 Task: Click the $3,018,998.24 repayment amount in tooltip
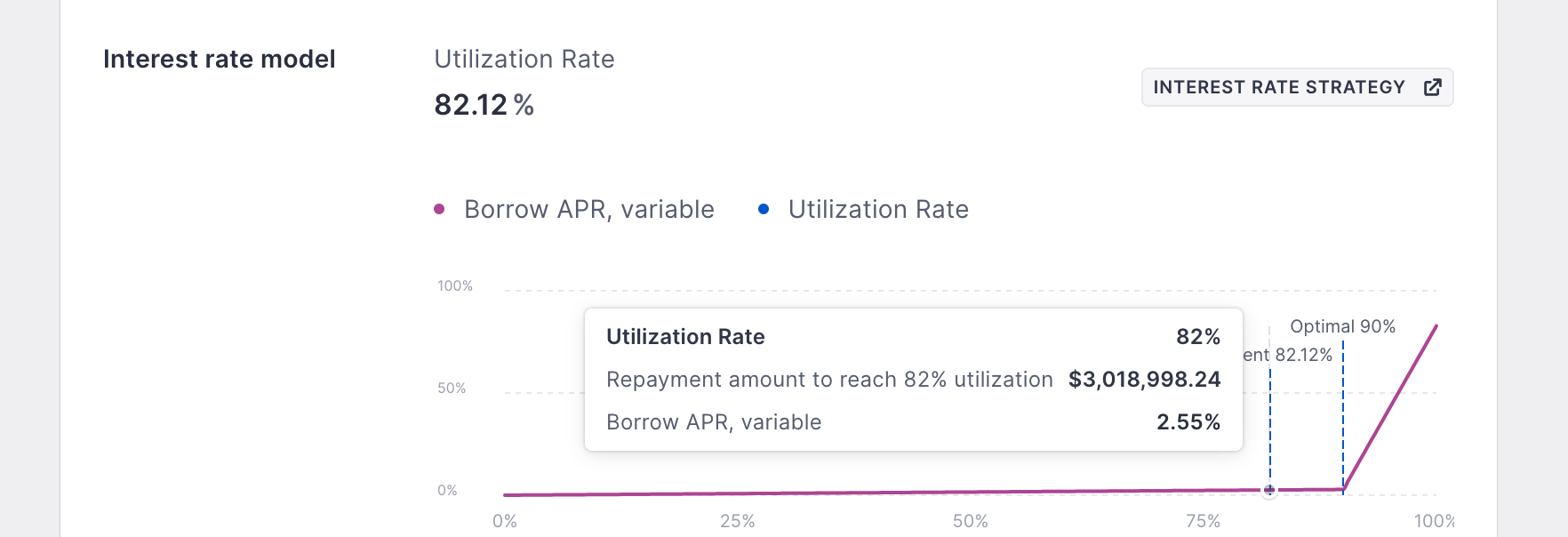point(1145,380)
